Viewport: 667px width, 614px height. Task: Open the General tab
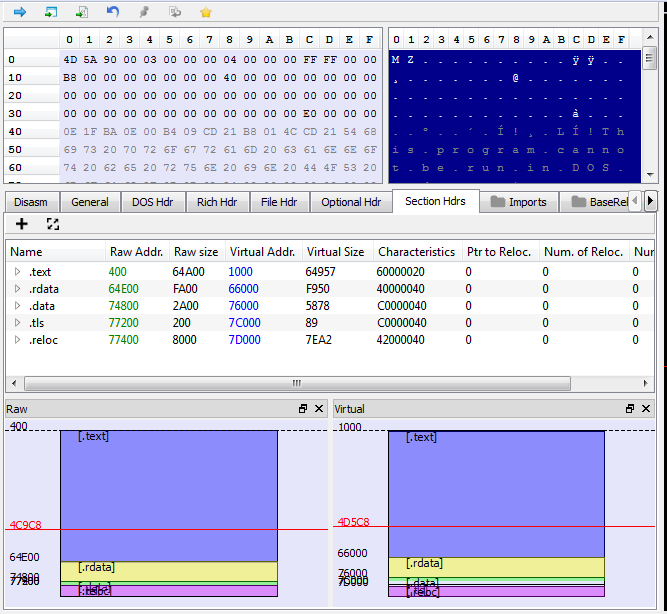tap(90, 202)
